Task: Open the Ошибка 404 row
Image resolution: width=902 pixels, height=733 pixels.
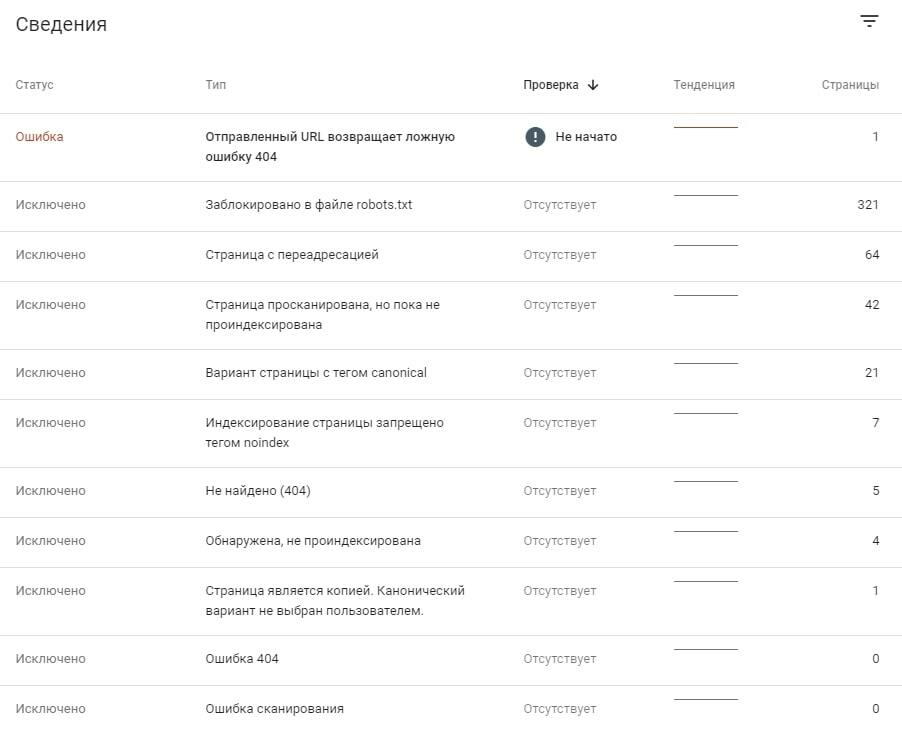Action: click(451, 661)
